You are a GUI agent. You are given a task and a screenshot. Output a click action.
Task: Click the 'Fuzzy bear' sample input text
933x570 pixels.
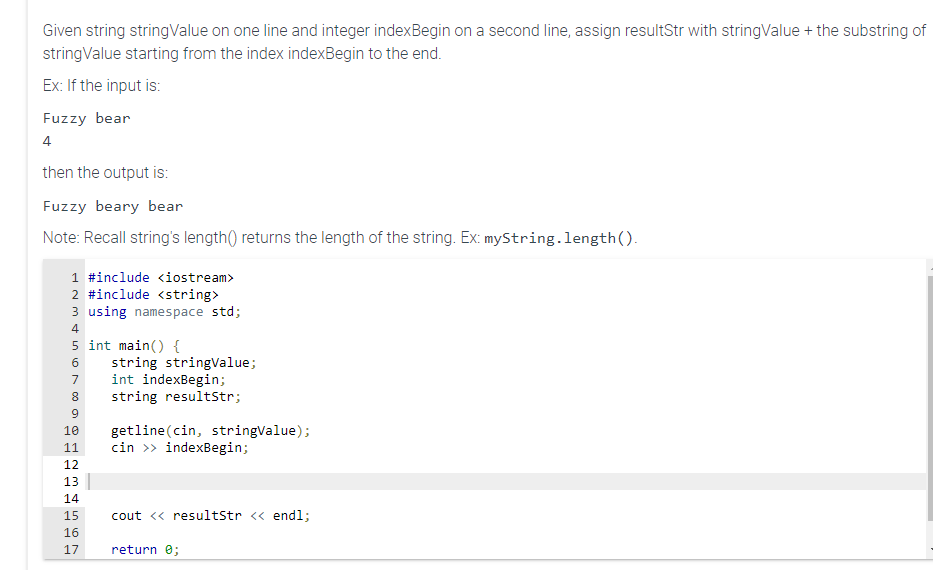click(x=86, y=118)
